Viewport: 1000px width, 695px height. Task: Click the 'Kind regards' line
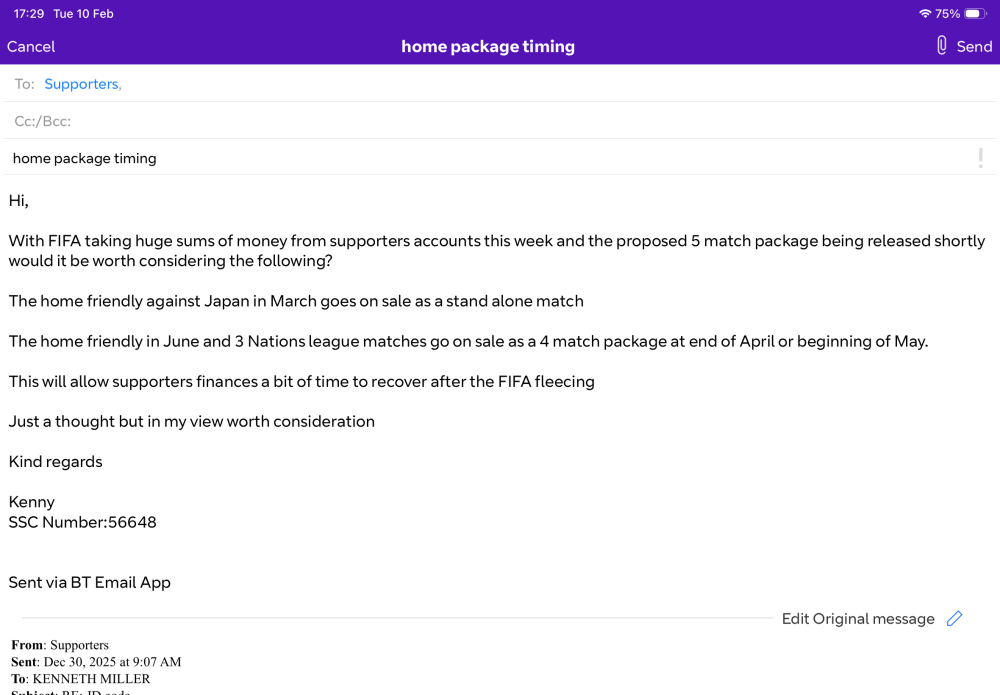[55, 462]
